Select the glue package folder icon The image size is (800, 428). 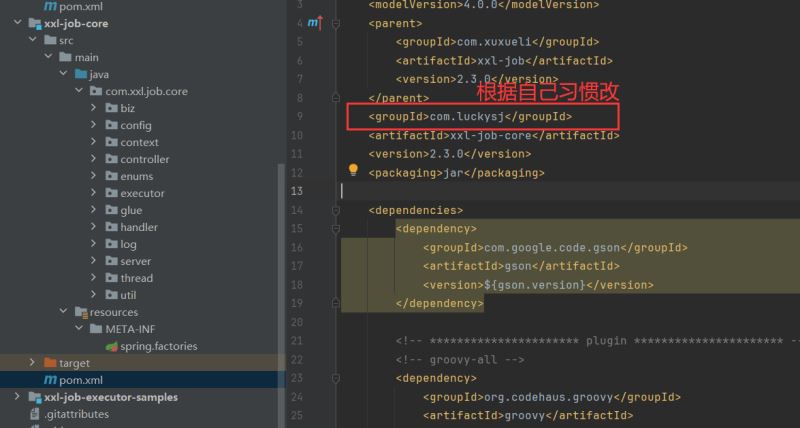point(112,210)
